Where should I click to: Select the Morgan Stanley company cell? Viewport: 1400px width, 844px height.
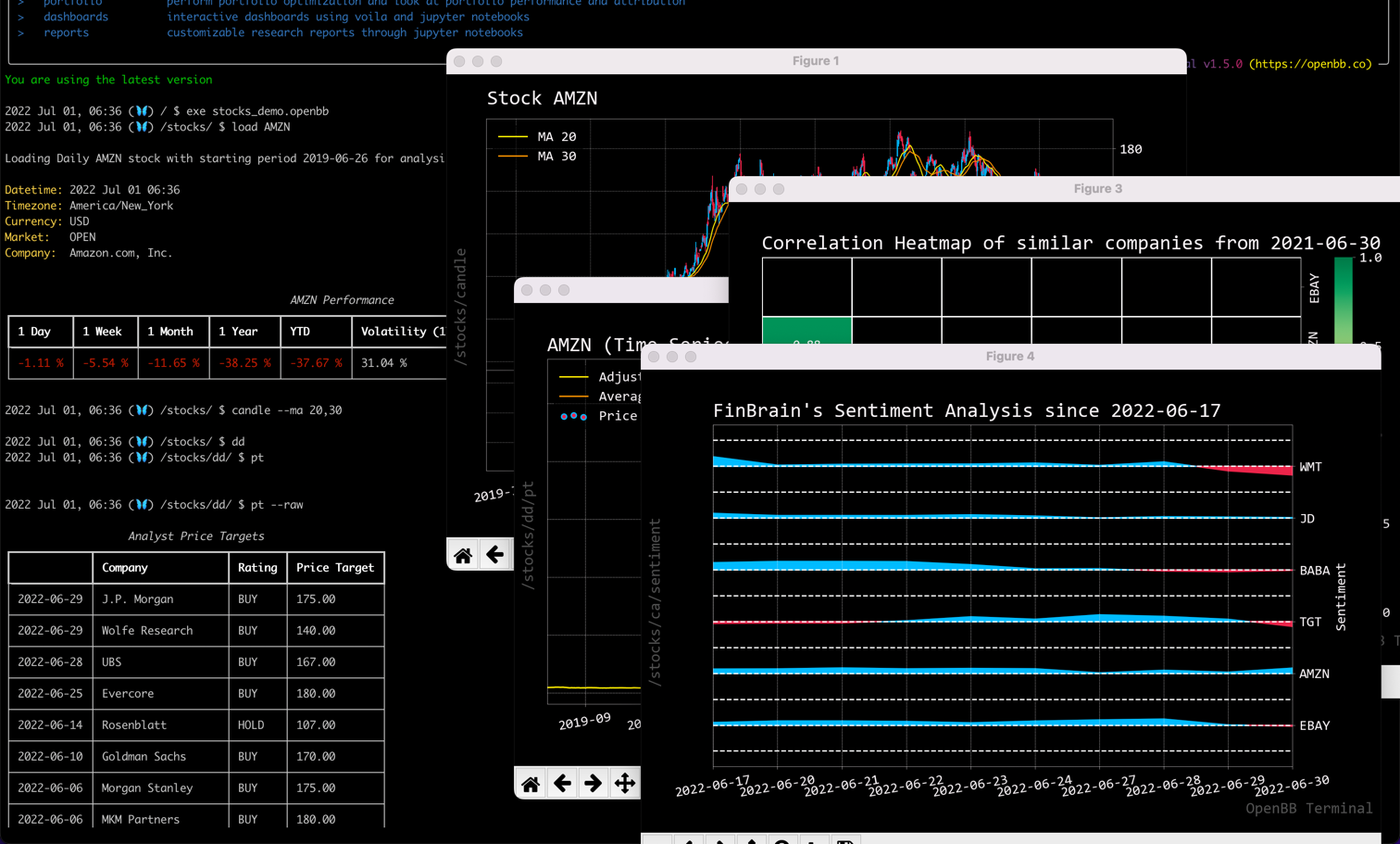pyautogui.click(x=160, y=788)
